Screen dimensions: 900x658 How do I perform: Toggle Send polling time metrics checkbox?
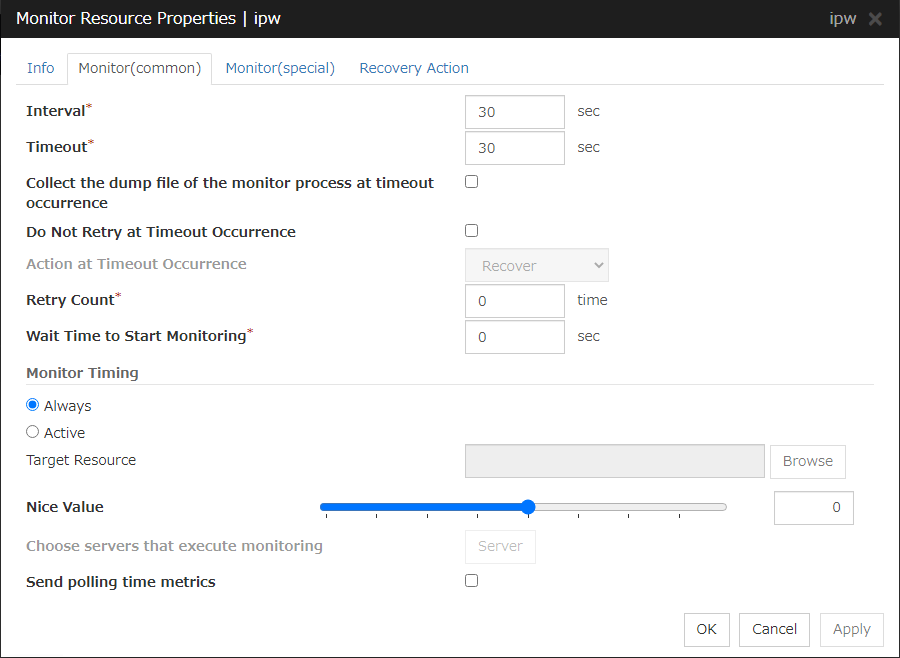[x=472, y=581]
